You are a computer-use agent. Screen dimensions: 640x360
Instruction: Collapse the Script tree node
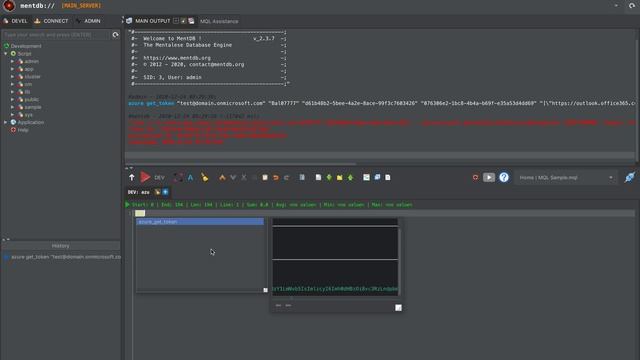pos(6,53)
